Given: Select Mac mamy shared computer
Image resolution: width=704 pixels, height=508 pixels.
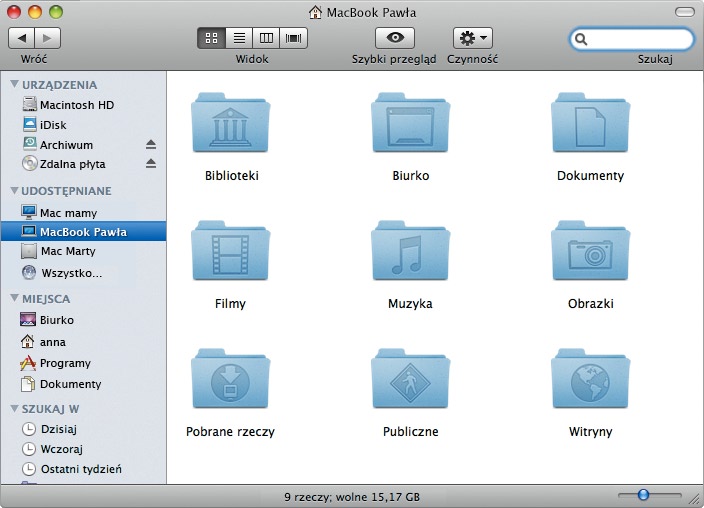Looking at the screenshot, I should tap(84, 212).
